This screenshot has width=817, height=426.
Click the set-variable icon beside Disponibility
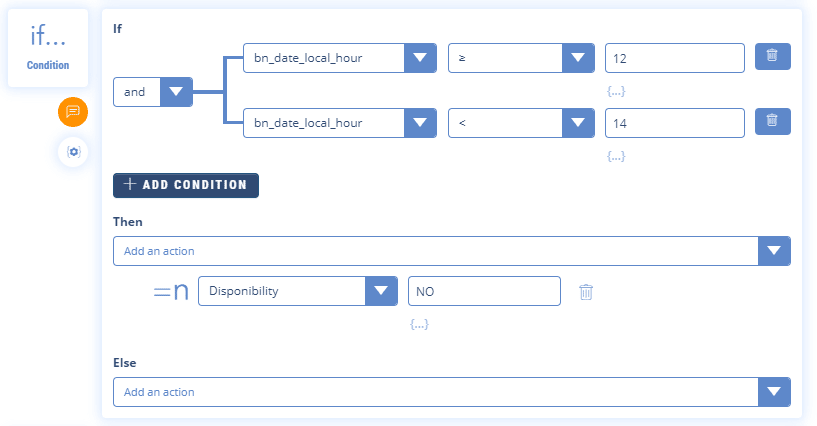[x=172, y=292]
